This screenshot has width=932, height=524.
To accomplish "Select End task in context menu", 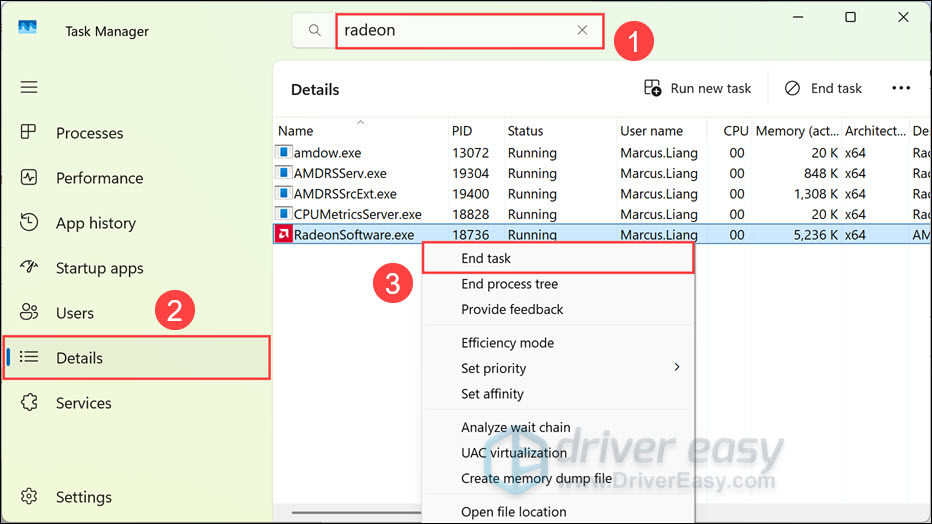I will (486, 258).
